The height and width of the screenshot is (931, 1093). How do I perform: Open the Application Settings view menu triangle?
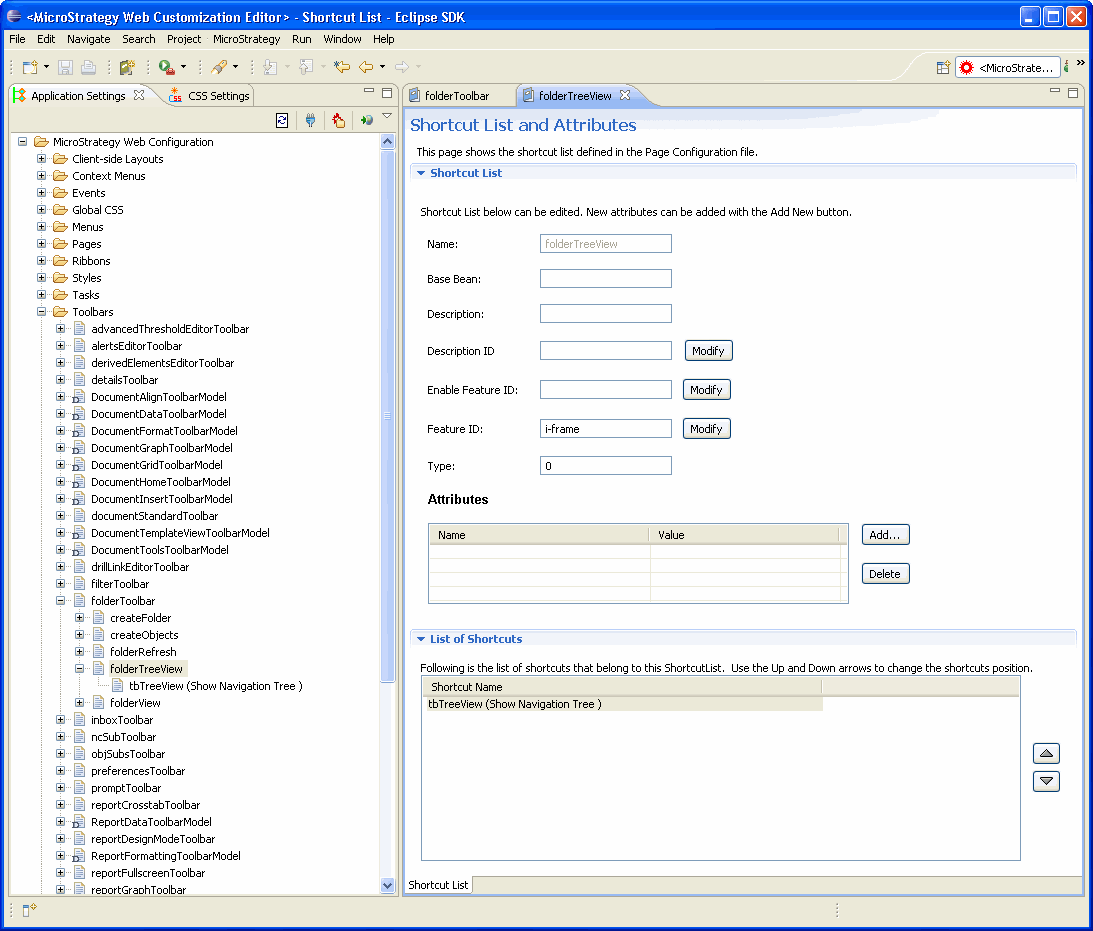tap(387, 116)
